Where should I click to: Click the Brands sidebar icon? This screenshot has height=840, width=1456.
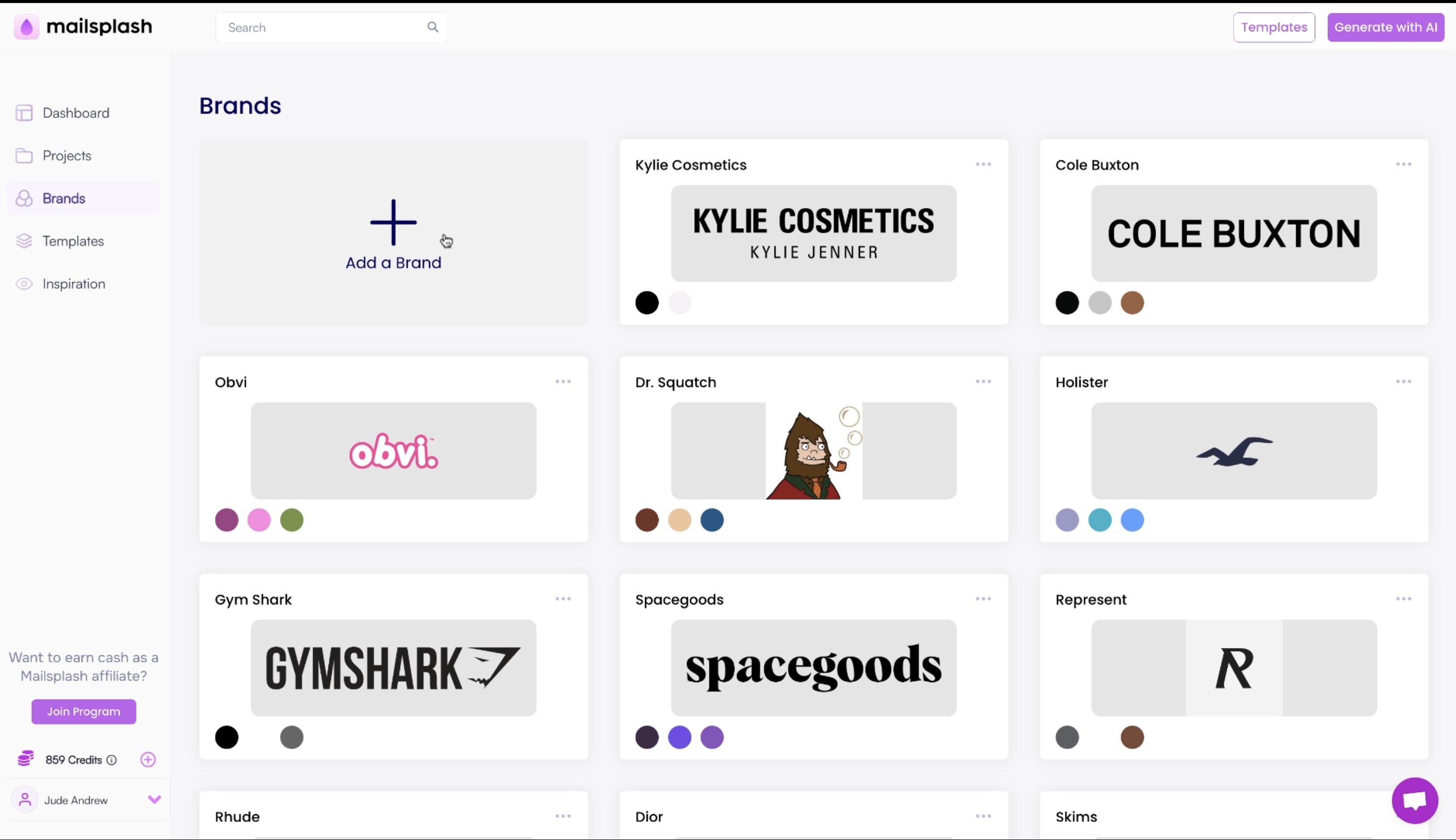click(x=24, y=198)
